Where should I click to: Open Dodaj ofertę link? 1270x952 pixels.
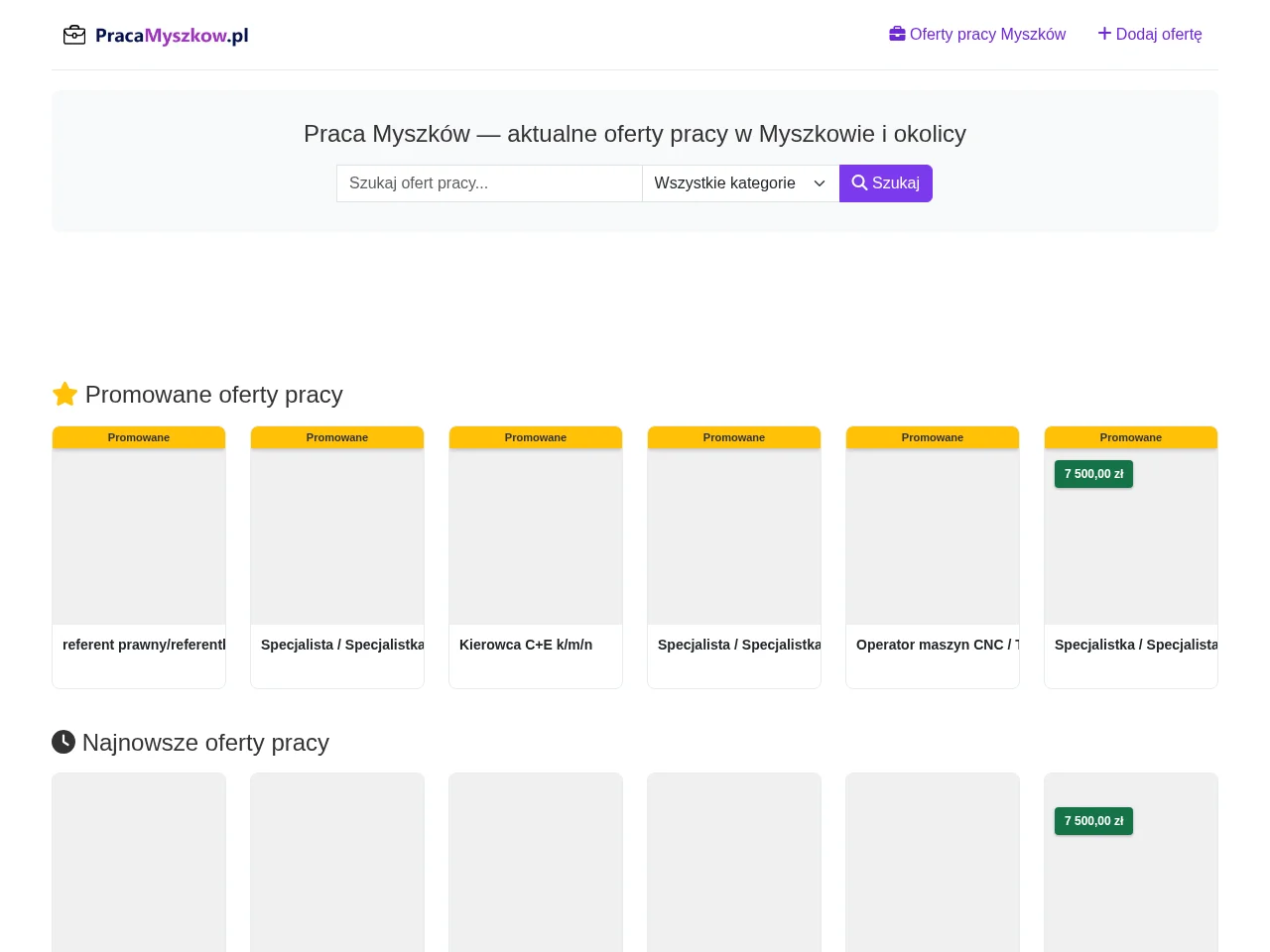(x=1150, y=34)
